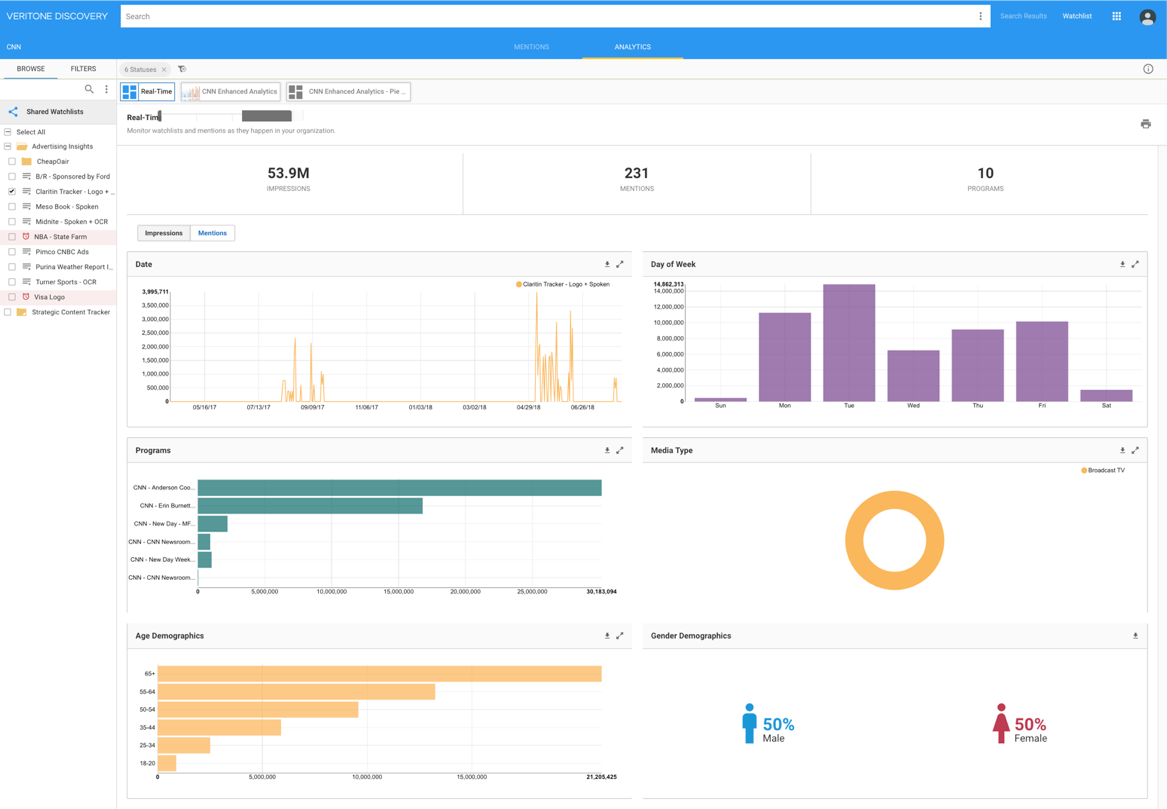
Task: Click the search icon in watchlist sidebar
Action: point(89,90)
